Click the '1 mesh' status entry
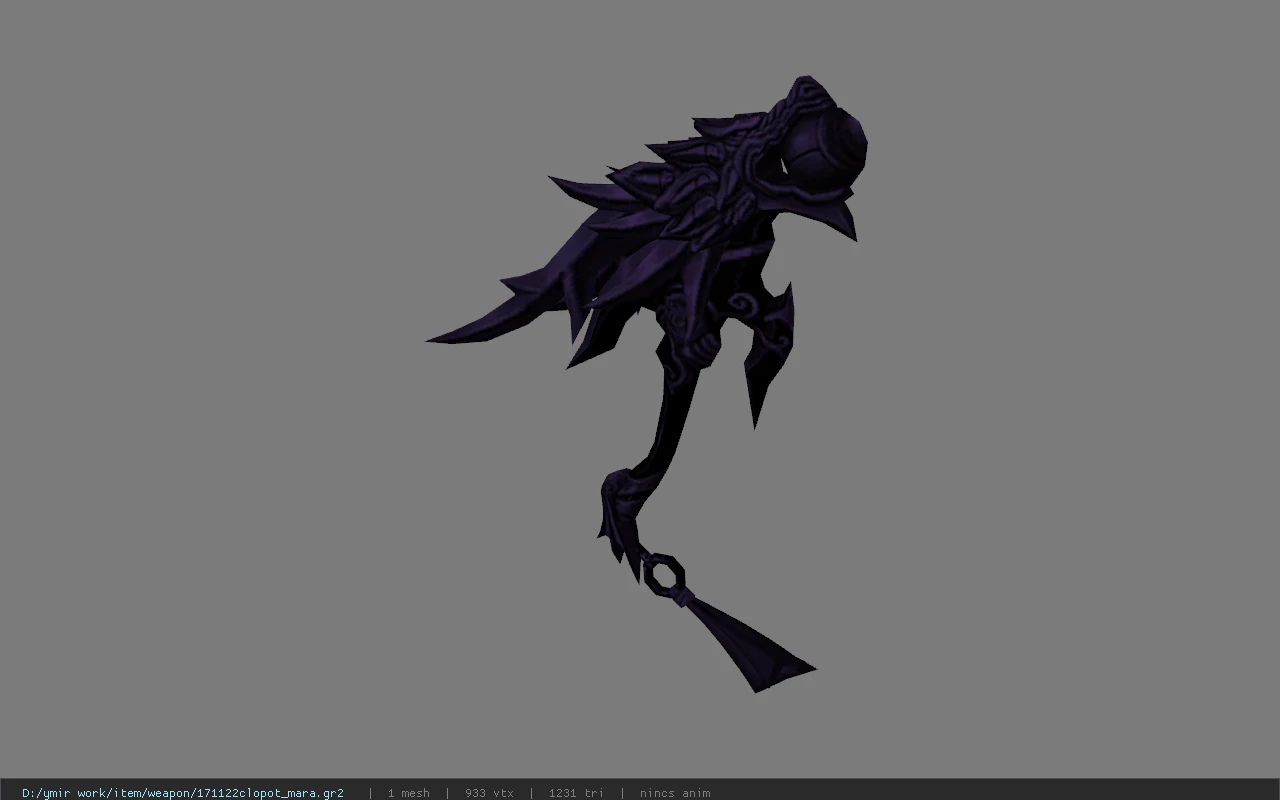 [409, 793]
